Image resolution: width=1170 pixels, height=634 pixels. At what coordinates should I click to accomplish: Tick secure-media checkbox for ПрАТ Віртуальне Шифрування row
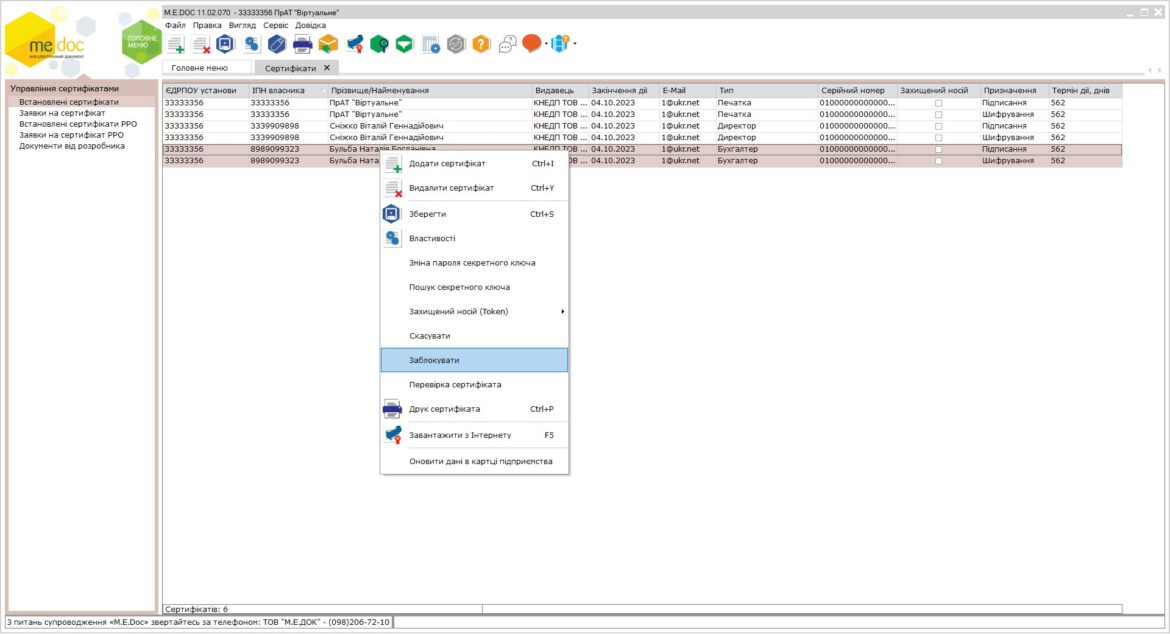point(939,115)
